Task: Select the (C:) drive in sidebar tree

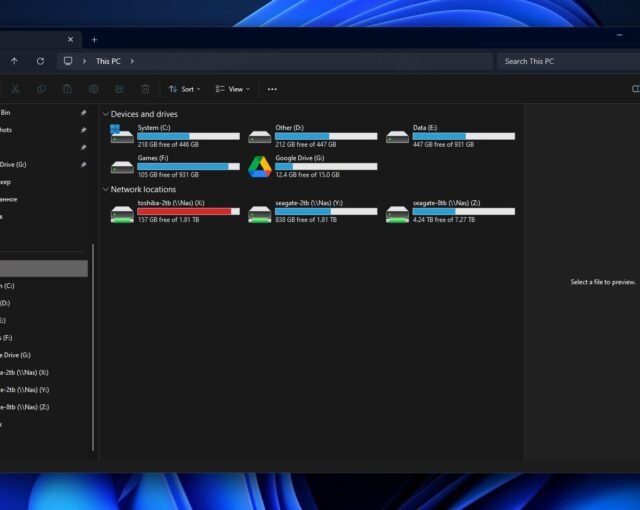Action: coord(44,286)
